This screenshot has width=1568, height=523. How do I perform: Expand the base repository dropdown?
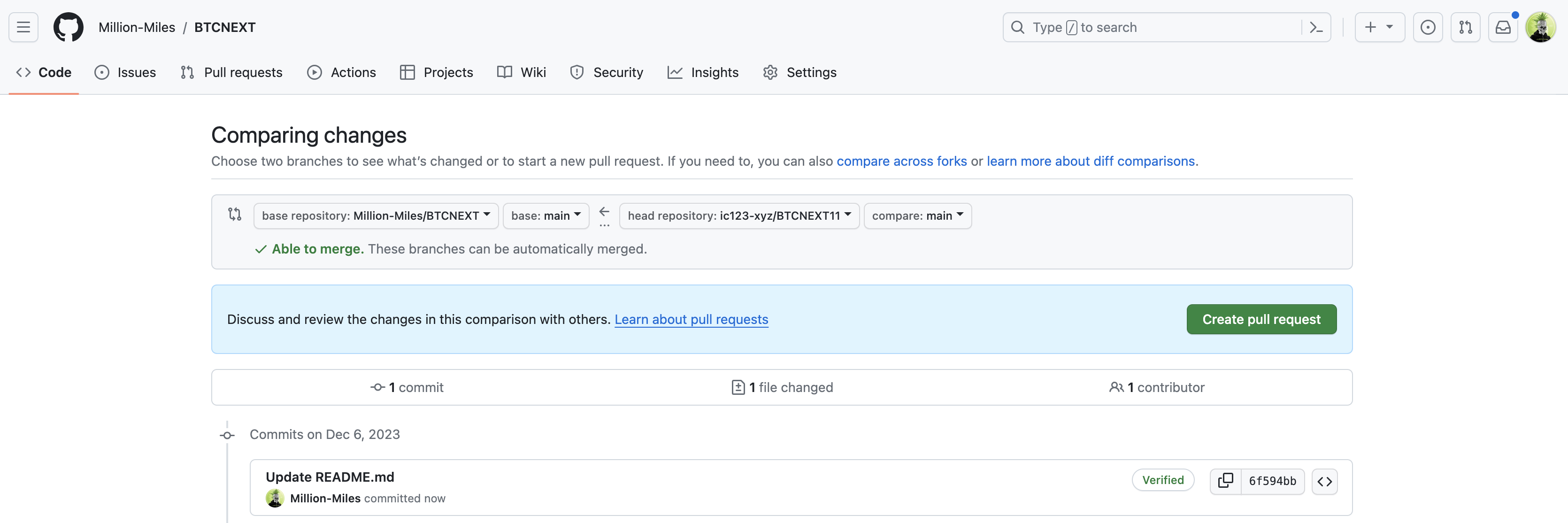point(376,216)
